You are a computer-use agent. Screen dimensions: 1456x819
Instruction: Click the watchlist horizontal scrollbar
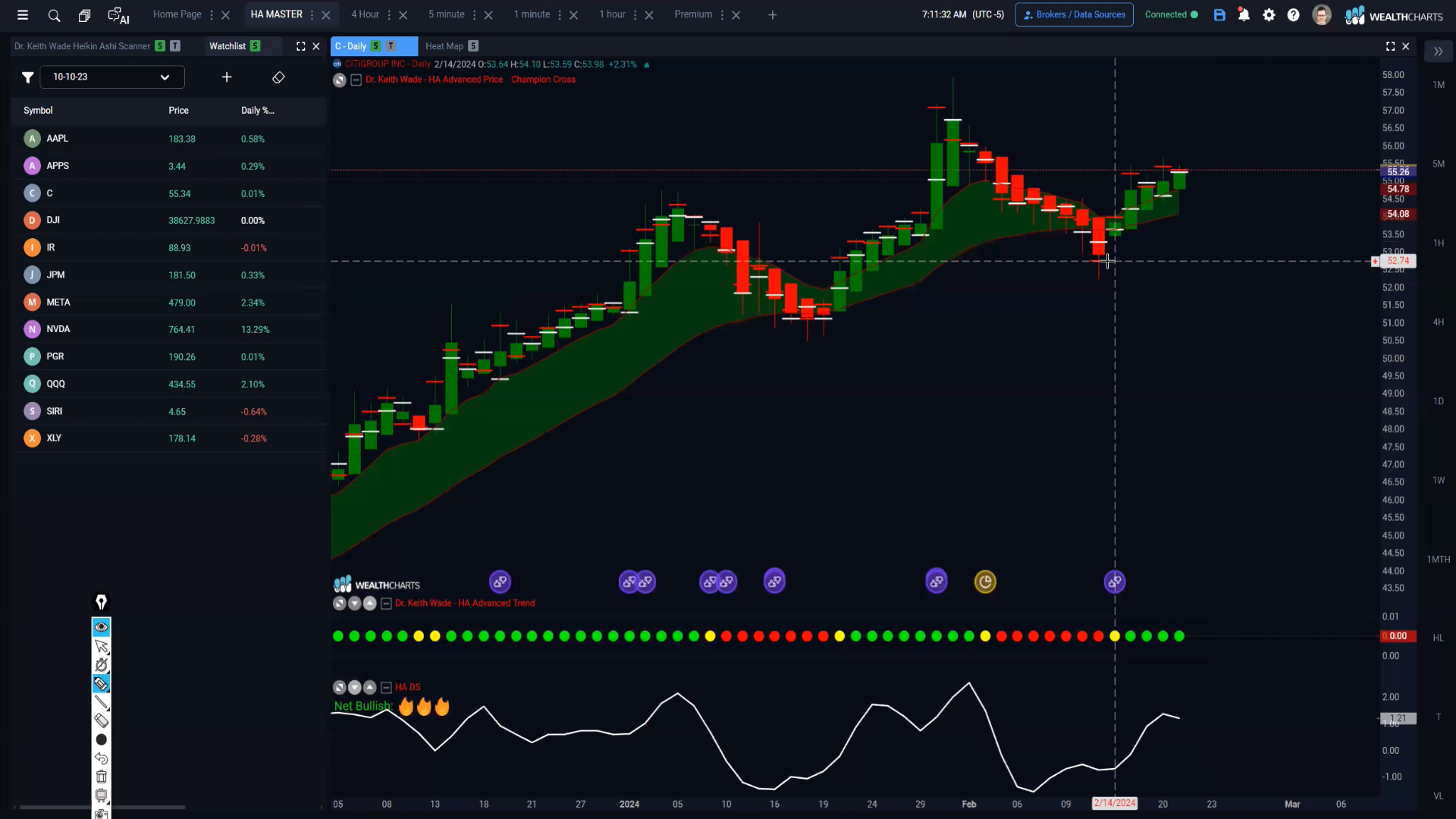pyautogui.click(x=102, y=807)
